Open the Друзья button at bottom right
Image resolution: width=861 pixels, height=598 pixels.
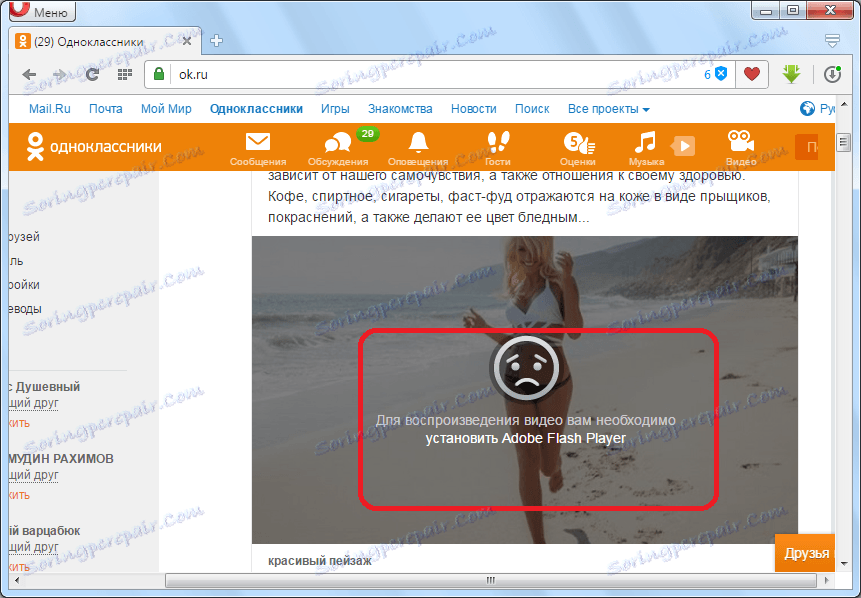(x=806, y=553)
